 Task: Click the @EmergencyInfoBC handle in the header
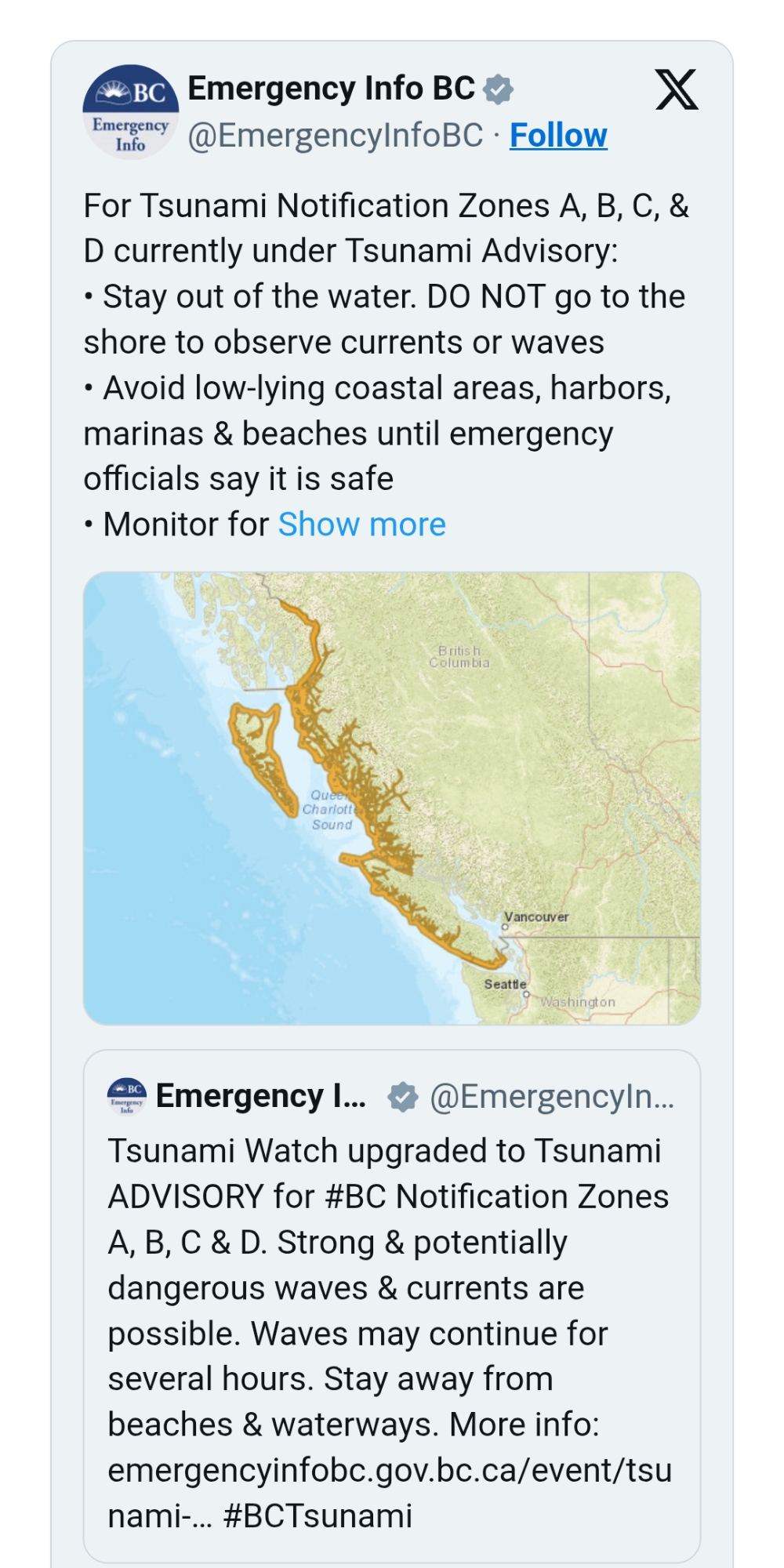click(335, 136)
